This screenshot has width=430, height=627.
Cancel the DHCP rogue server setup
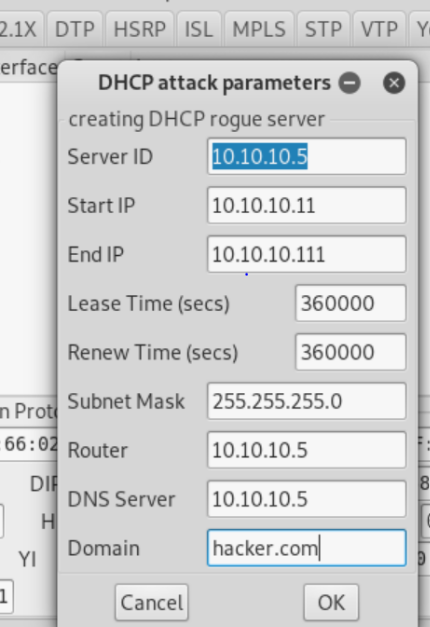pos(152,603)
